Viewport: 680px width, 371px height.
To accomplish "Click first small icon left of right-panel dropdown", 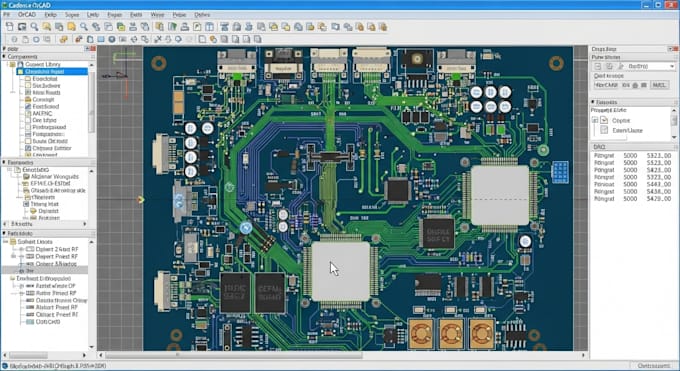I will [598, 66].
